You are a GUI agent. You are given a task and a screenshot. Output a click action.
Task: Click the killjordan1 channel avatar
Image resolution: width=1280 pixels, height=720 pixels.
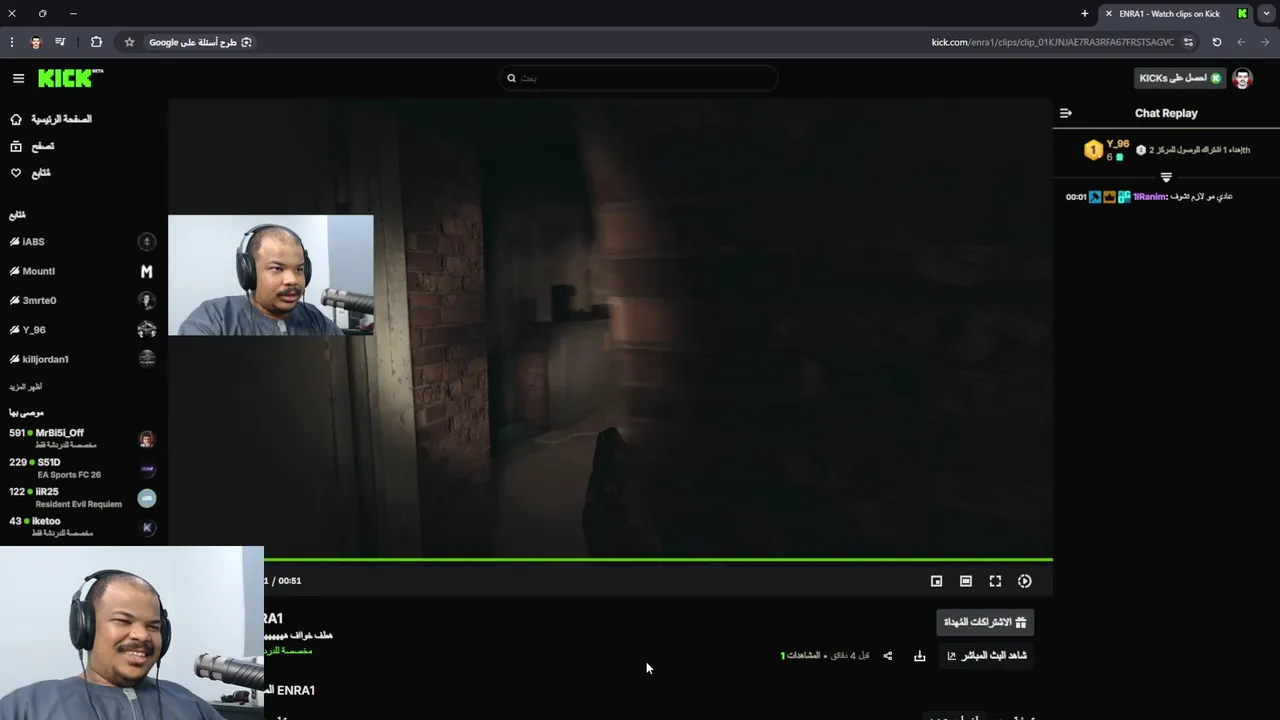pos(147,359)
